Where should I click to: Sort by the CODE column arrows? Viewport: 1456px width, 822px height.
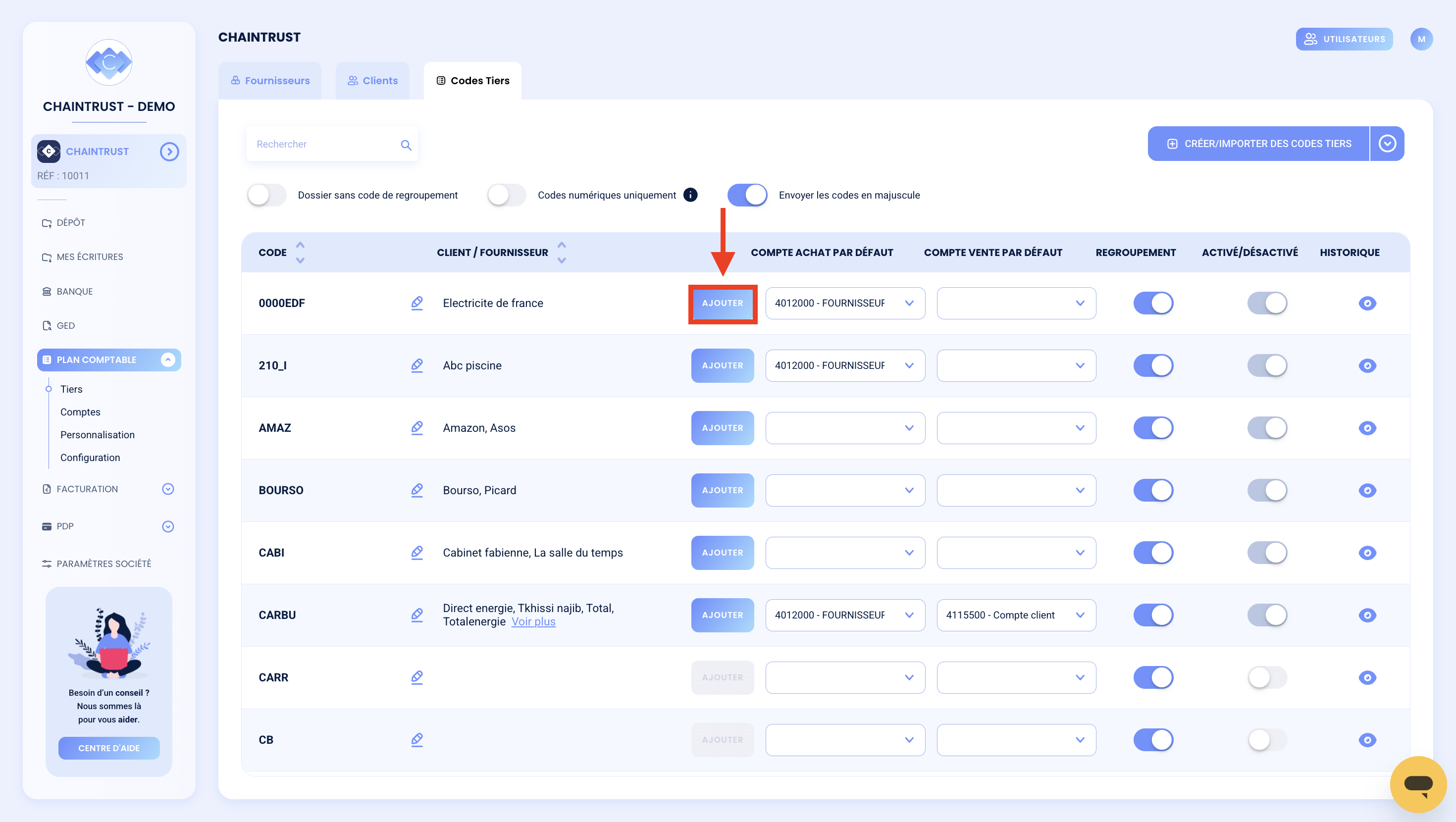(300, 252)
